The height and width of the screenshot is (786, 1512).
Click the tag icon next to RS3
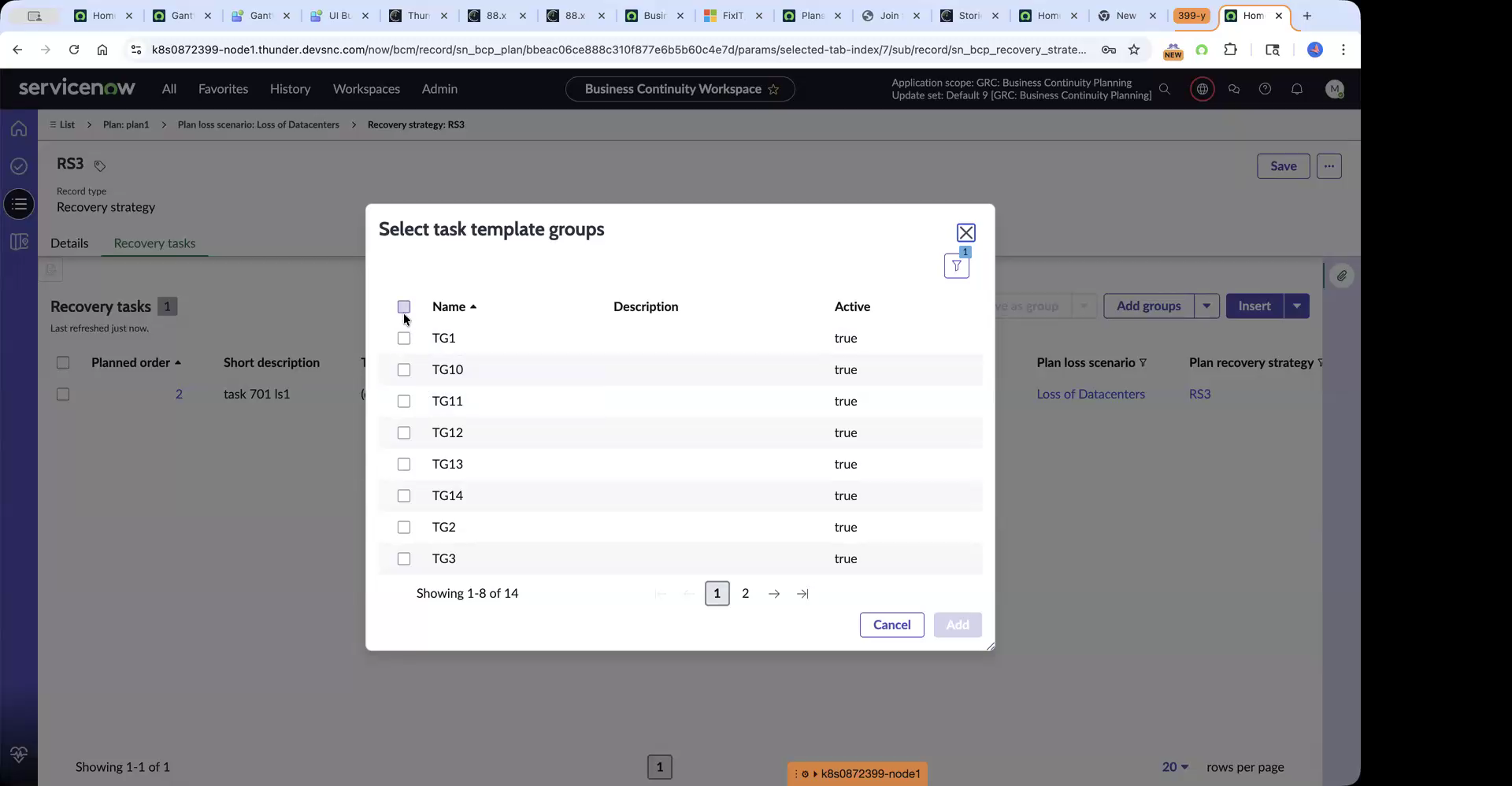click(100, 165)
